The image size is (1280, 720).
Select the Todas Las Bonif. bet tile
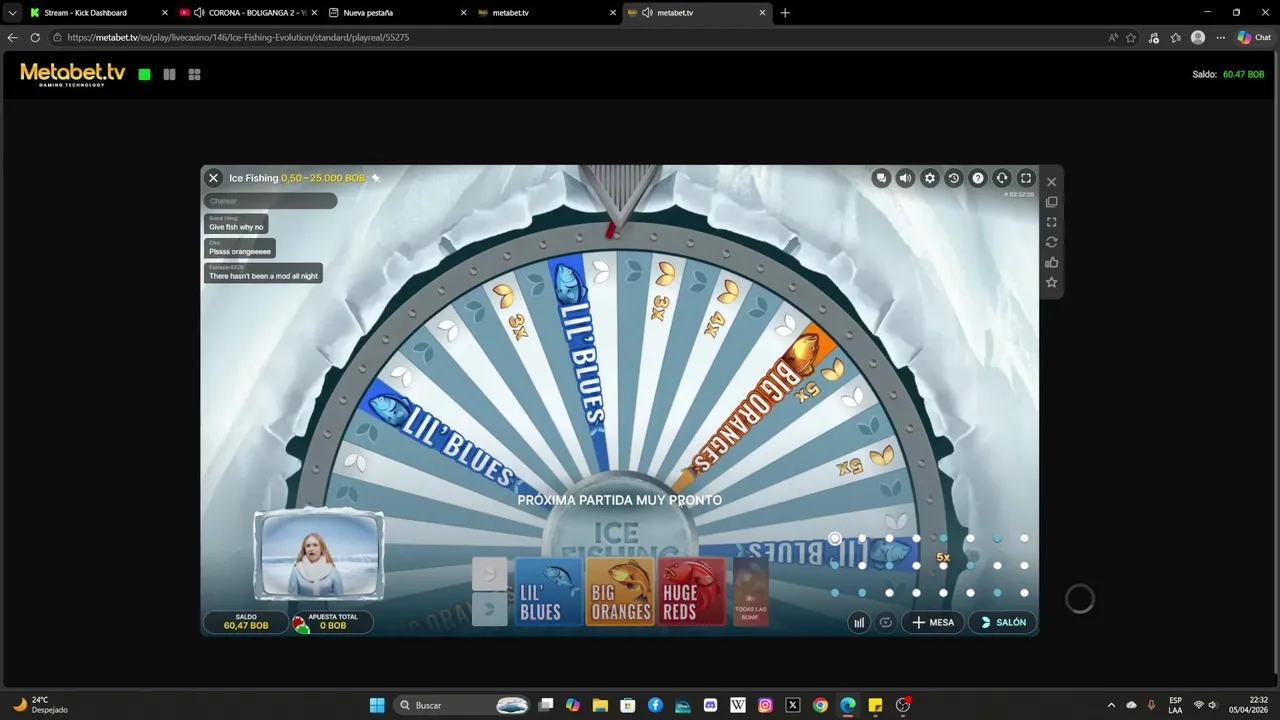tap(750, 592)
